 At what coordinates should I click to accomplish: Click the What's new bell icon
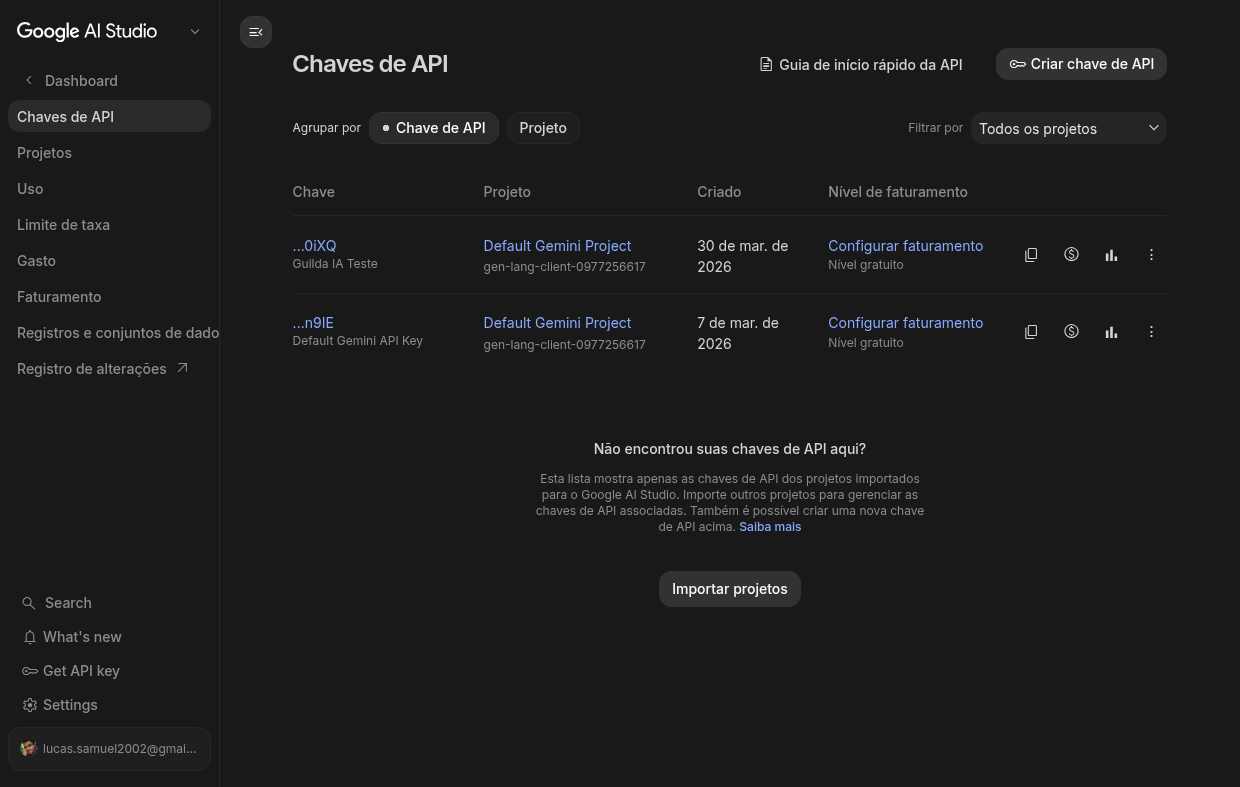click(29, 637)
